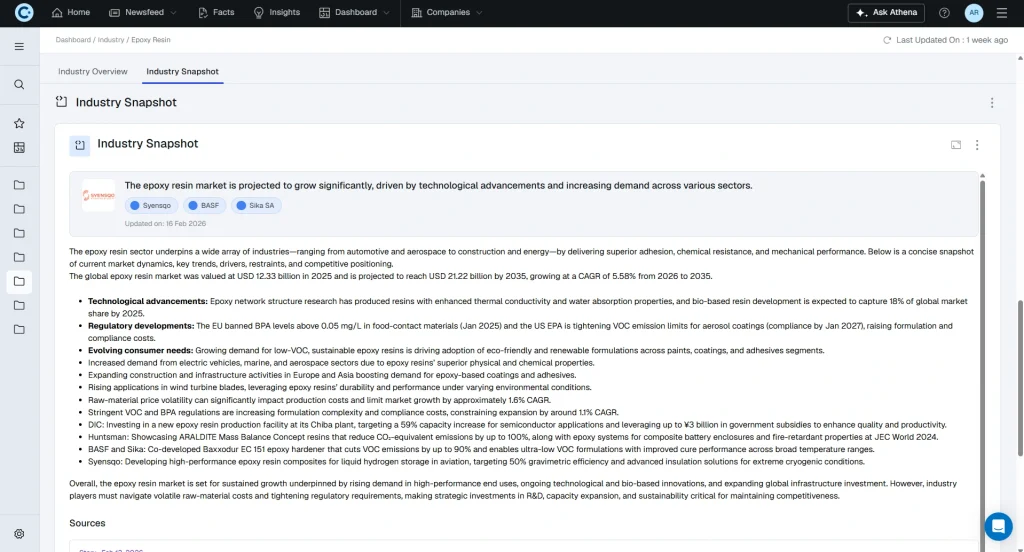Open the first folder icon in the sidebar
Image resolution: width=1024 pixels, height=552 pixels.
point(19,185)
